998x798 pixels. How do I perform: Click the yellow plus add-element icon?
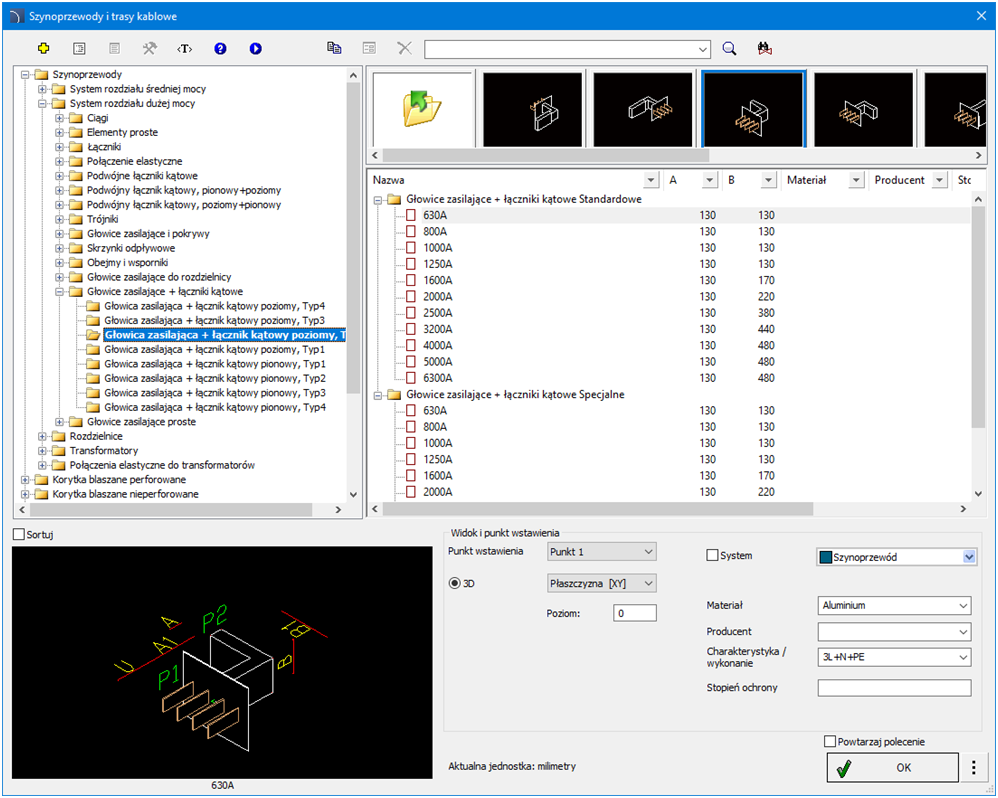coord(43,48)
